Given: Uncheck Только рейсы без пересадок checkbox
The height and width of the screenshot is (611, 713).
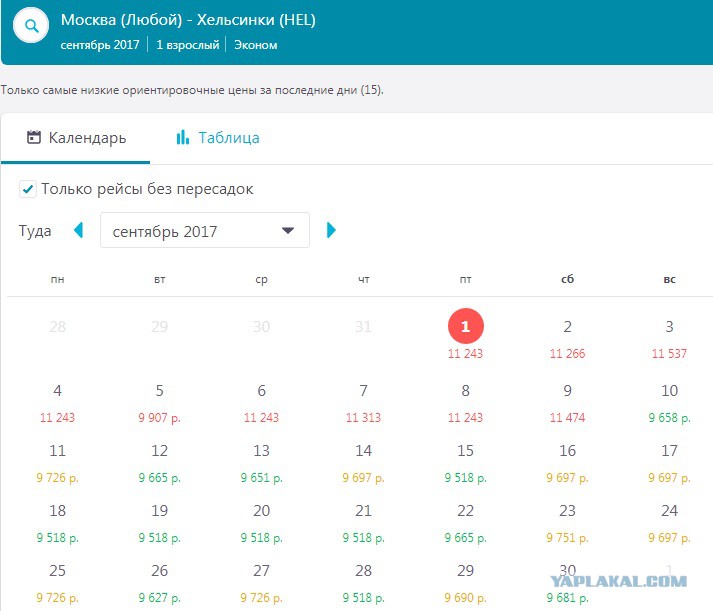Looking at the screenshot, I should coord(28,189).
